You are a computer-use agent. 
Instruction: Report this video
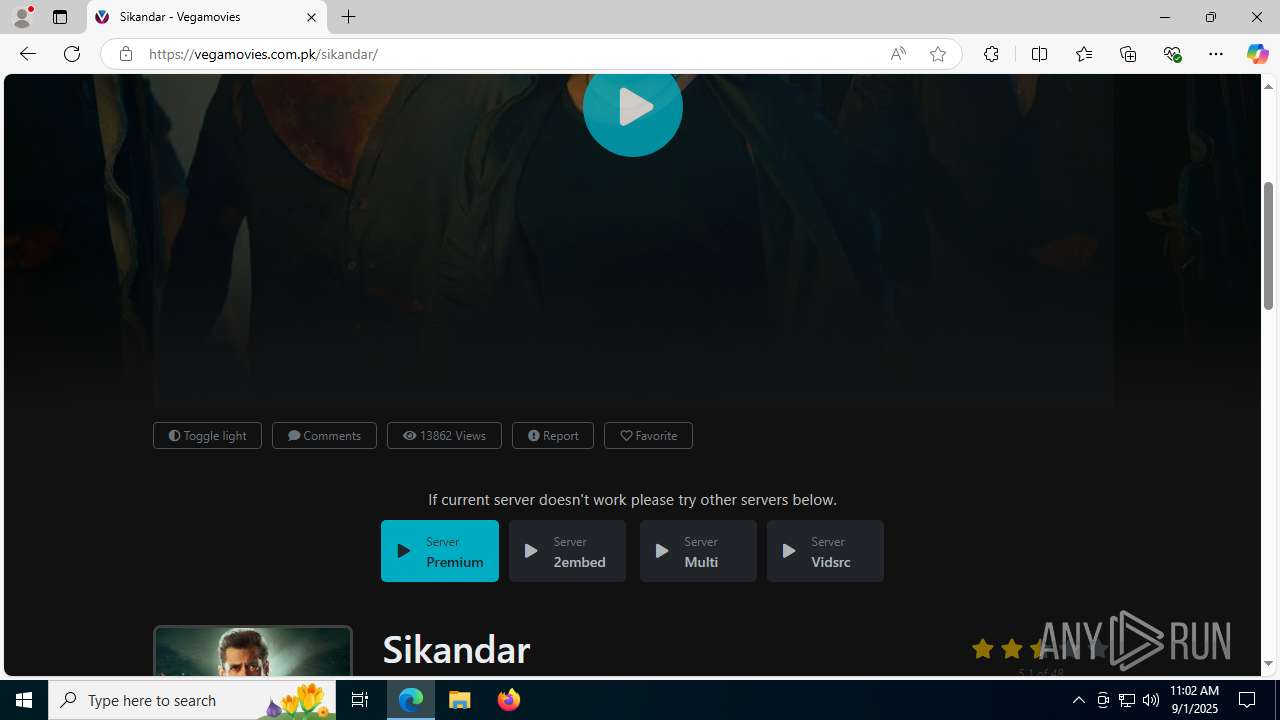pyautogui.click(x=553, y=435)
